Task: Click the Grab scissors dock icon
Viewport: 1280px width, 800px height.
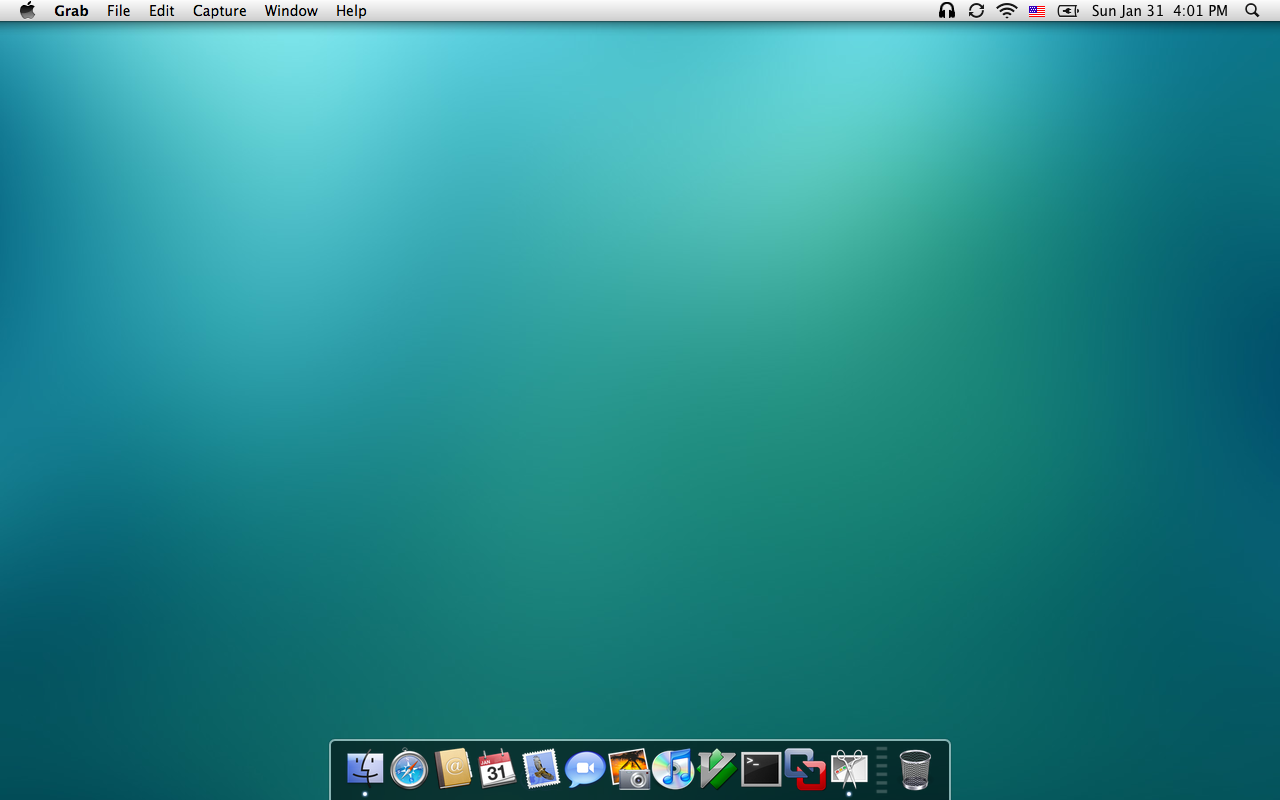Action: [849, 769]
